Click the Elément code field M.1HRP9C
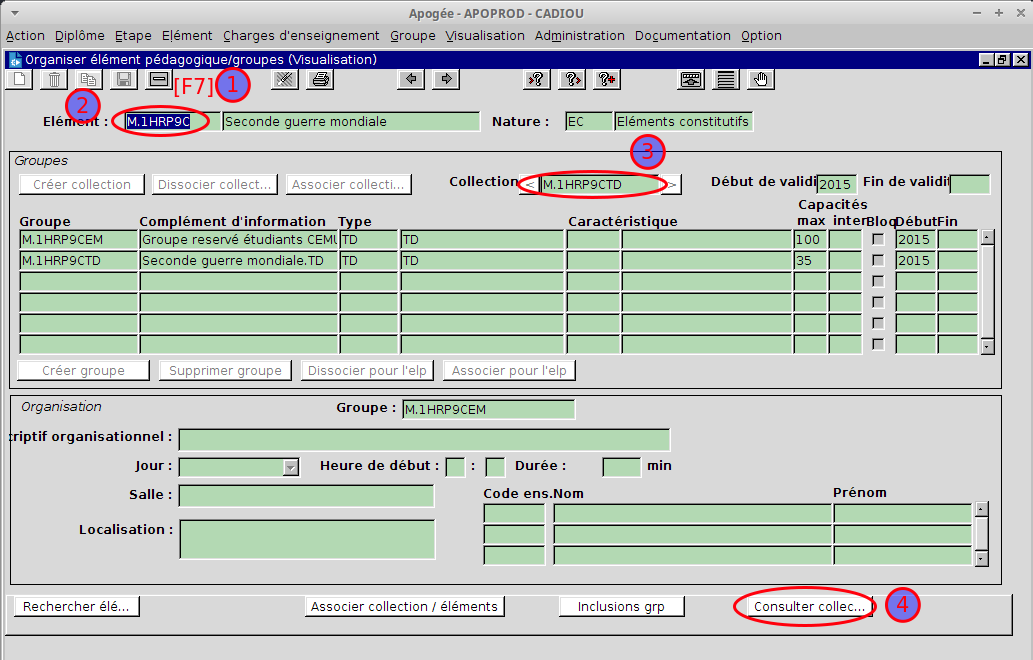1033x660 pixels. 165,122
